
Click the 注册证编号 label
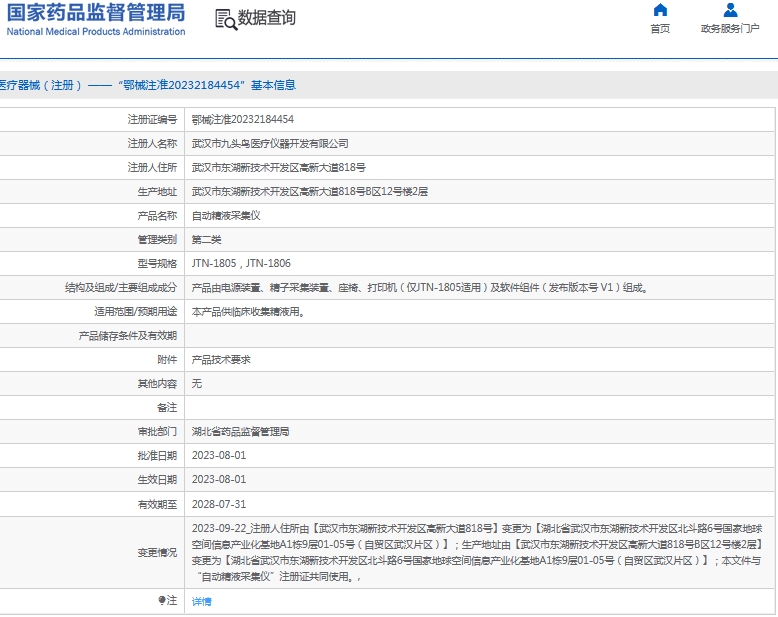click(152, 120)
